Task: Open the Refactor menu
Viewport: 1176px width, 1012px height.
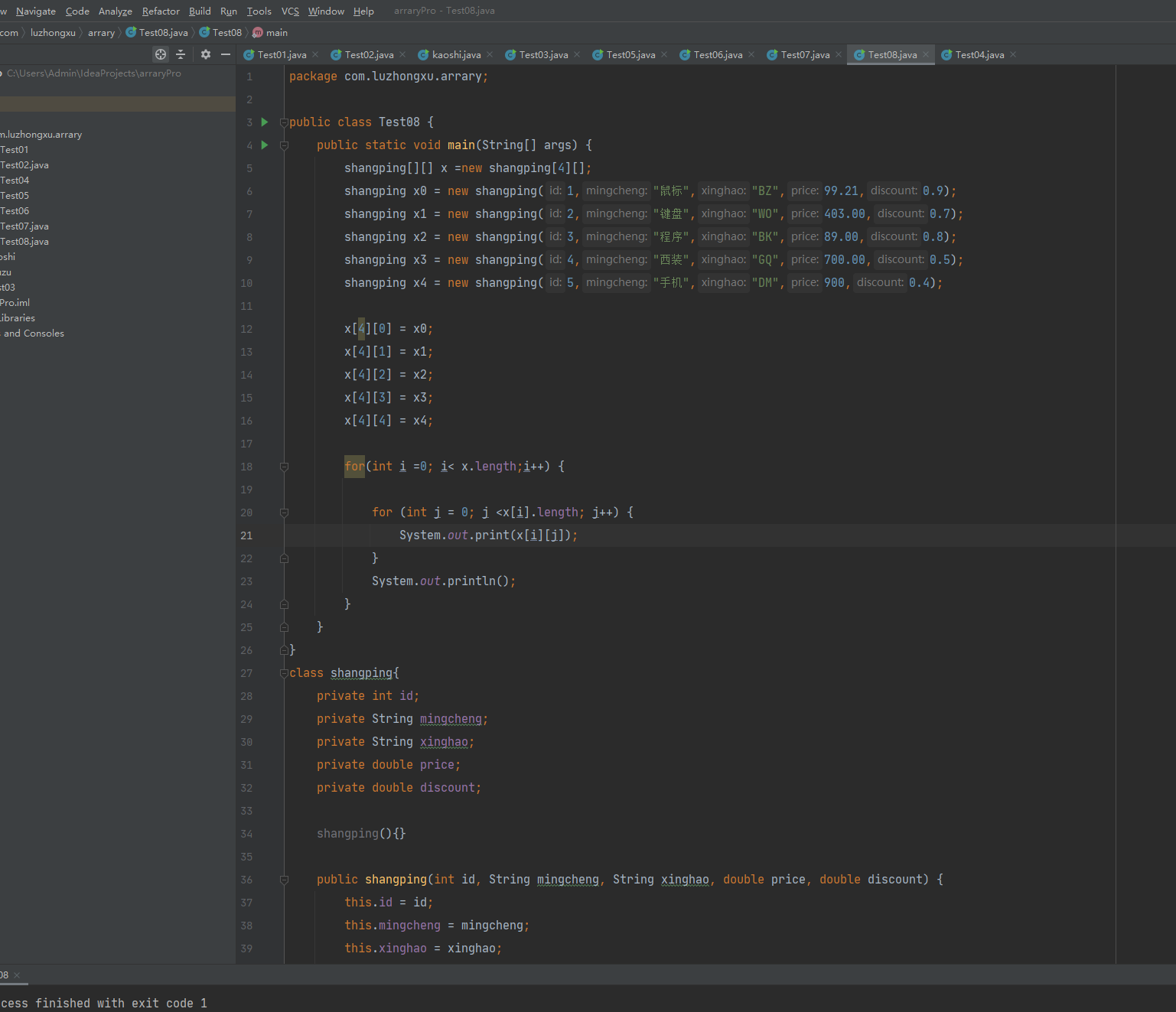Action: coord(161,11)
